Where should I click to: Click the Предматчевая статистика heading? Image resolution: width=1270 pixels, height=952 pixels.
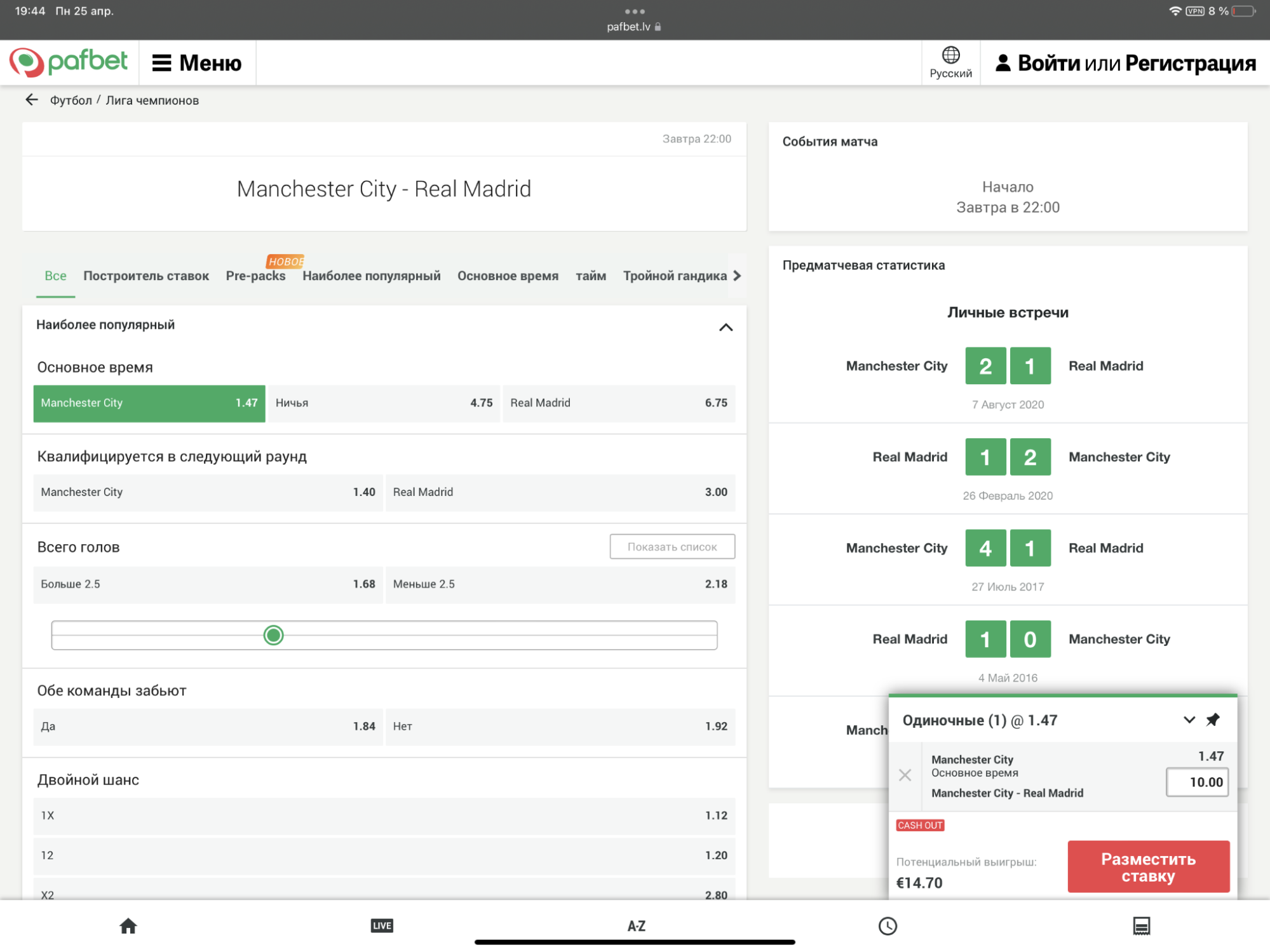(863, 265)
